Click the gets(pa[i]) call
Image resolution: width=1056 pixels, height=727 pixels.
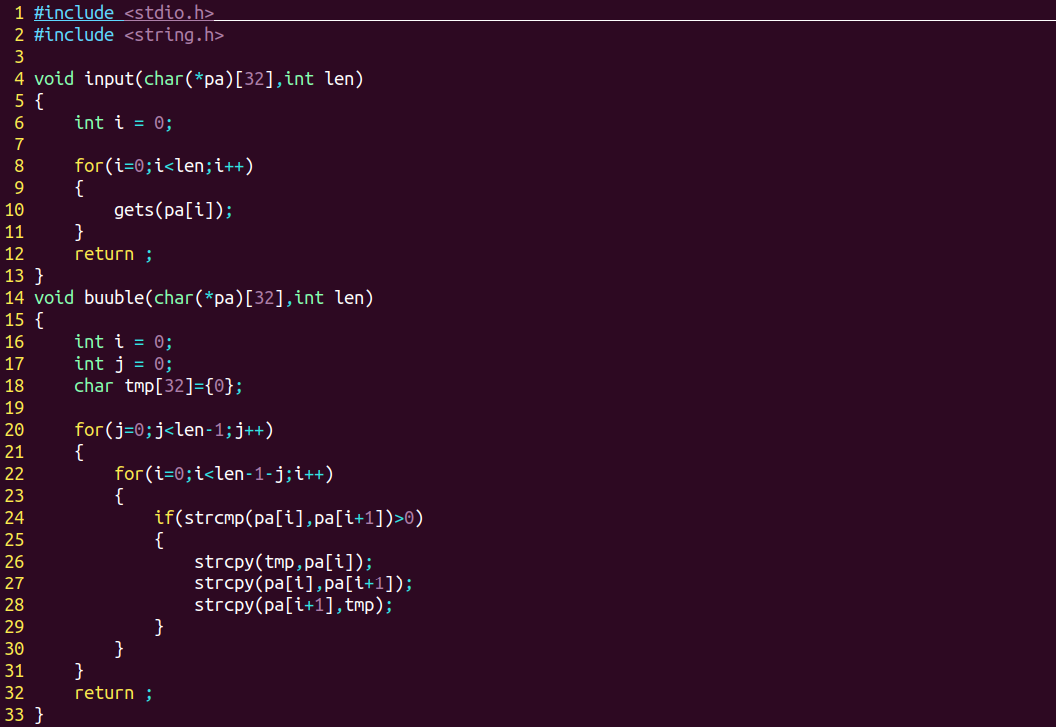pos(173,210)
